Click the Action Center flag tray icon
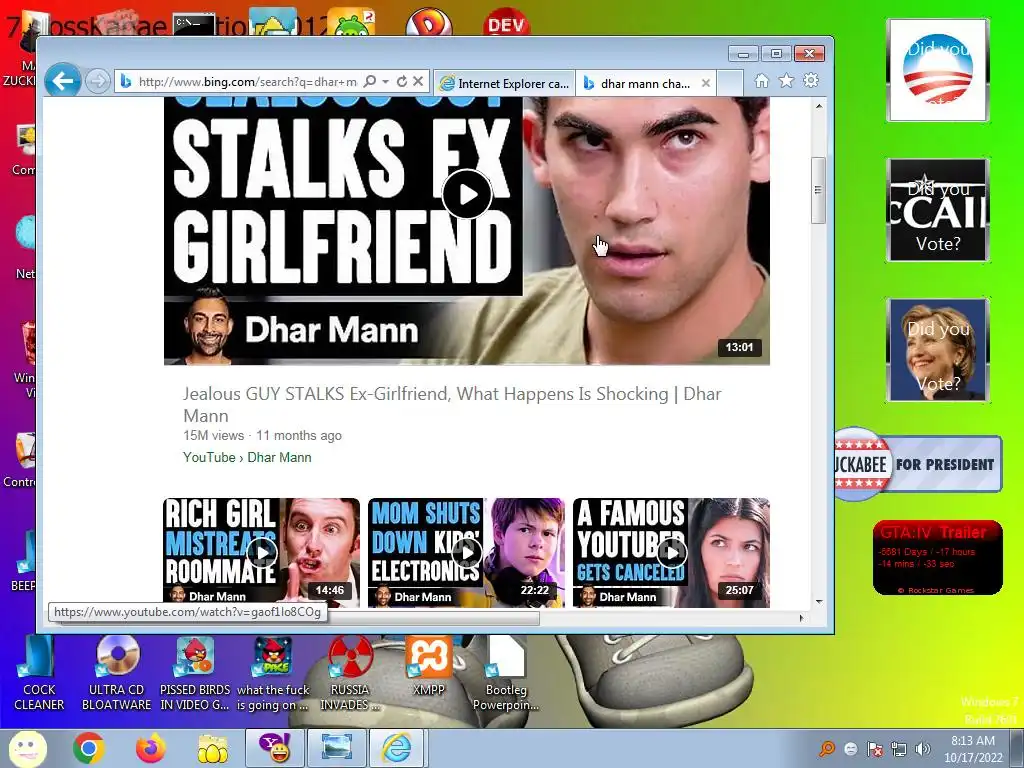This screenshot has height=768, width=1024. pos(874,748)
